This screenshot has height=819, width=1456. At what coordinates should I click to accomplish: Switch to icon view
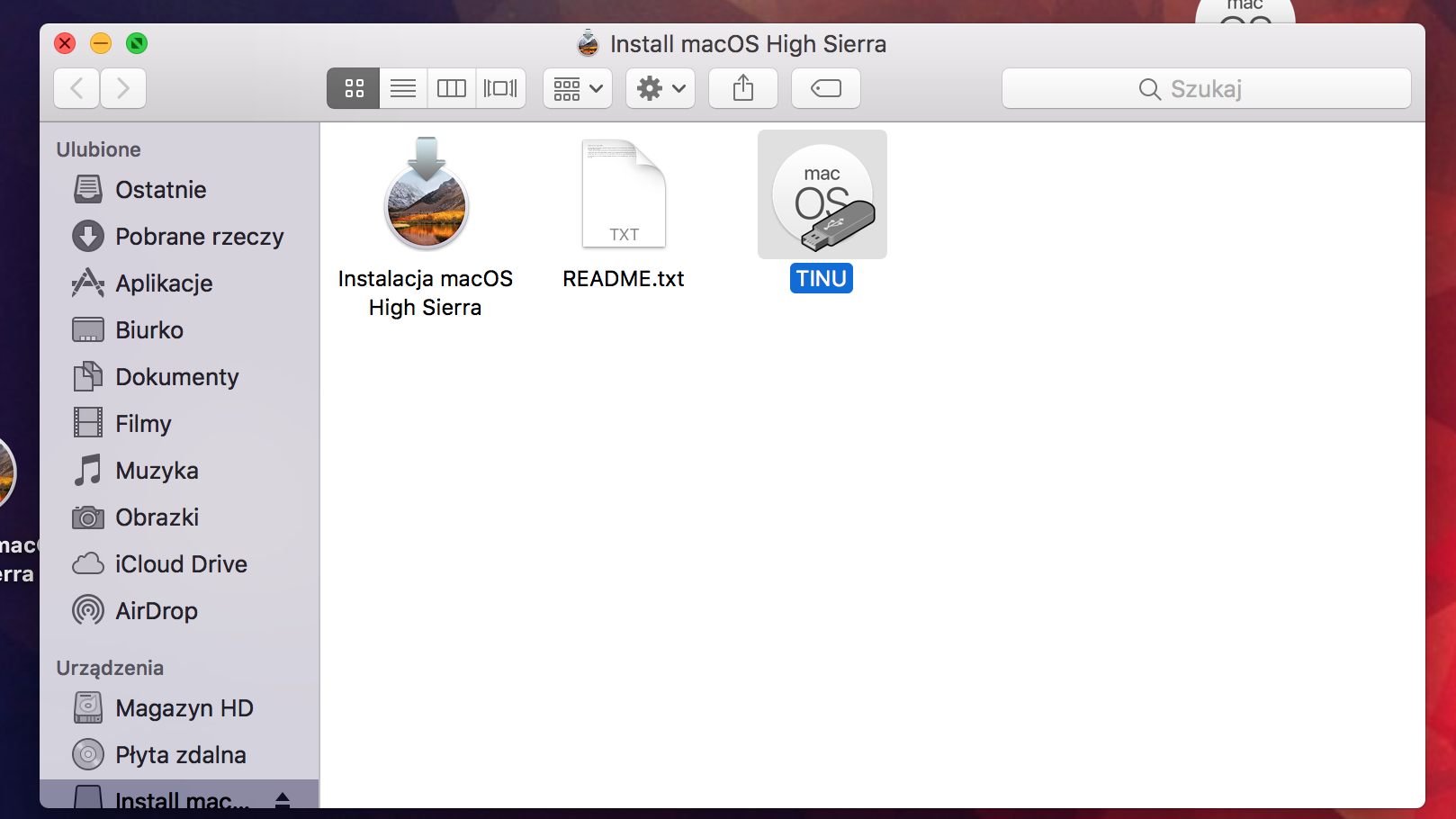(354, 88)
